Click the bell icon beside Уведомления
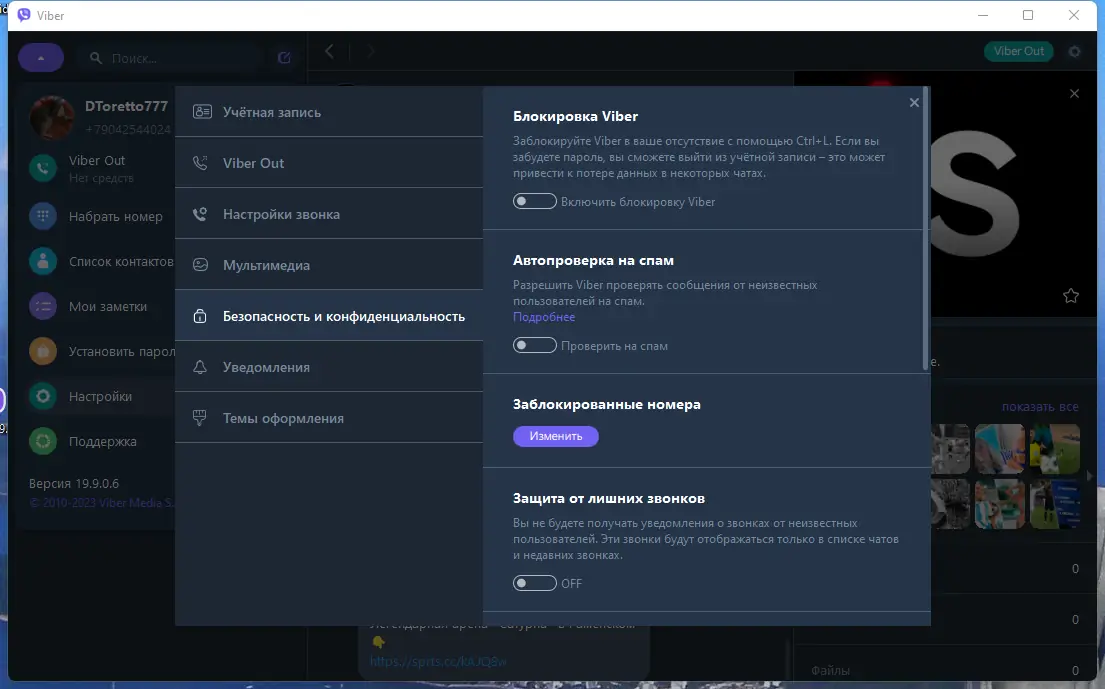1105x689 pixels. (x=200, y=367)
